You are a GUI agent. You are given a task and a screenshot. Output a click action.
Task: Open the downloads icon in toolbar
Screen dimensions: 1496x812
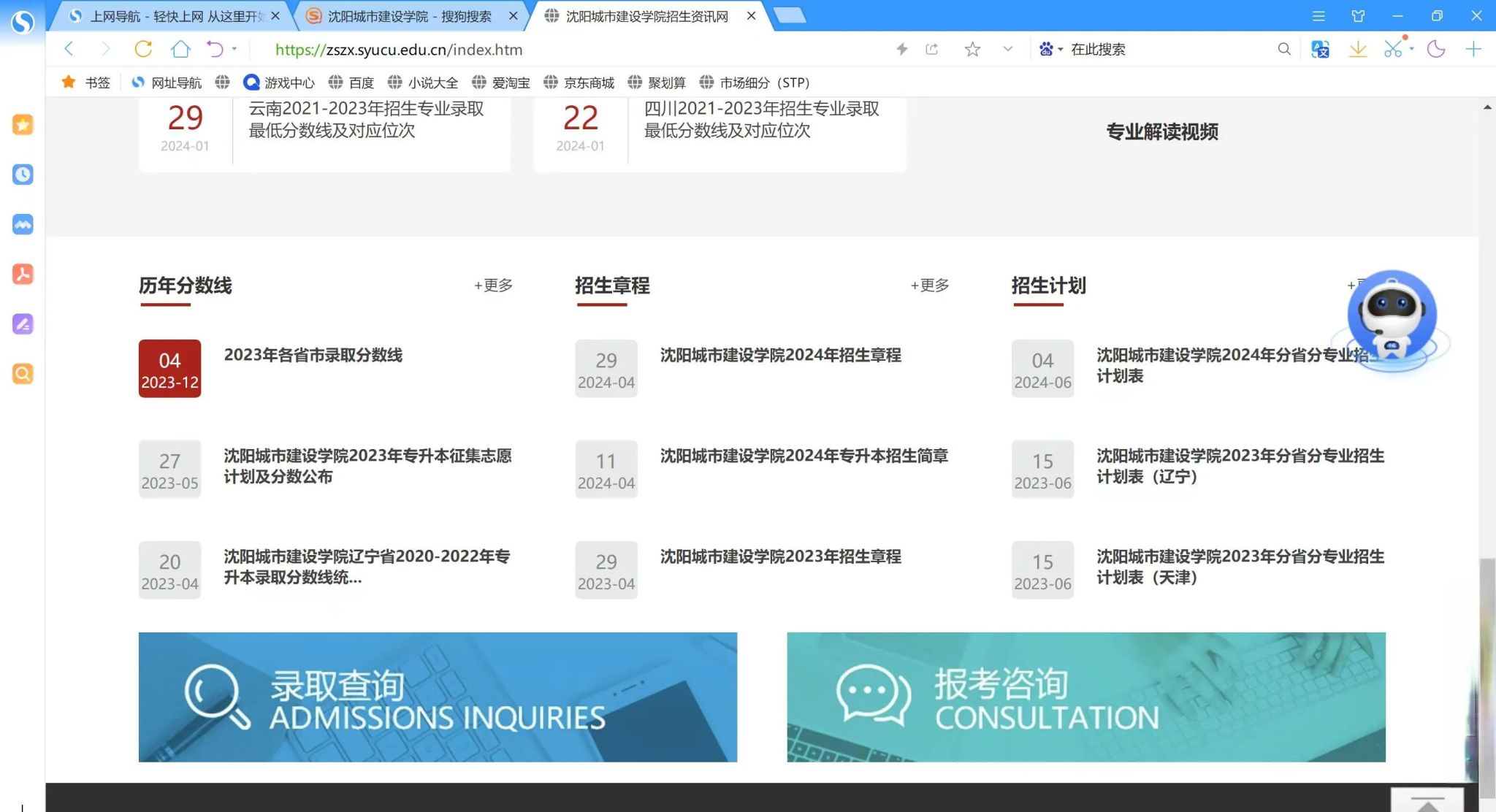click(x=1357, y=49)
